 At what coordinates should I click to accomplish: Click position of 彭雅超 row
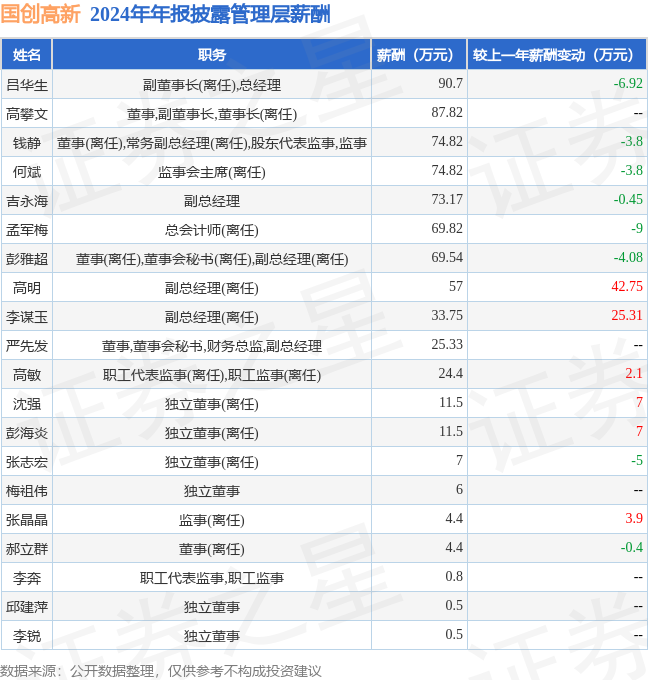[x=212, y=259]
